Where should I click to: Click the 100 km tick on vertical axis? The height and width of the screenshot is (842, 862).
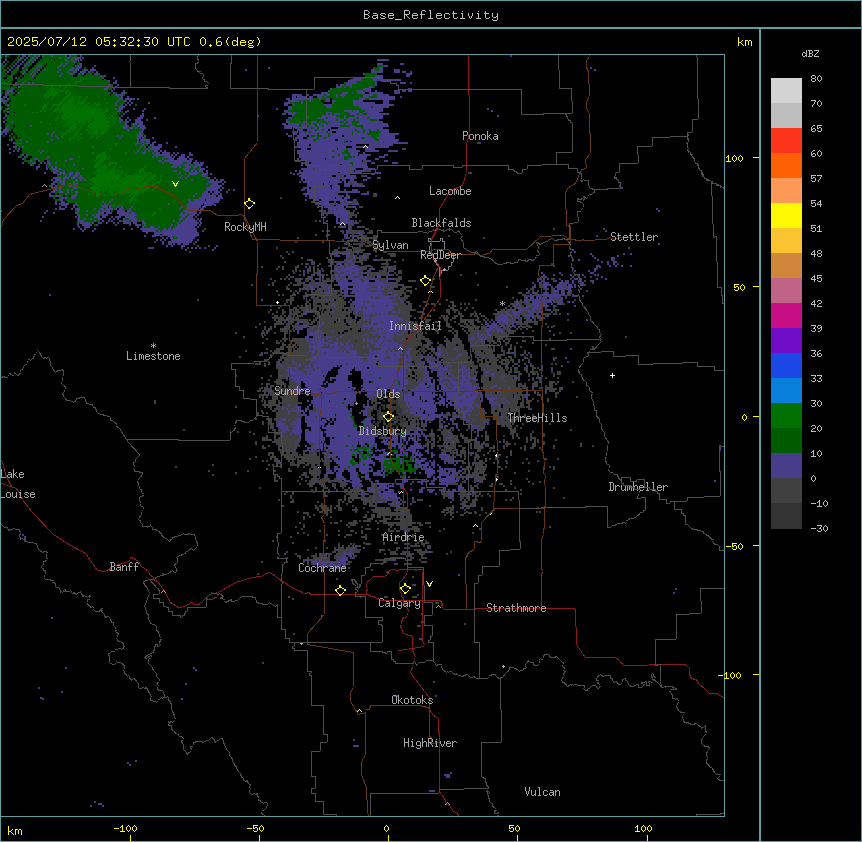734,158
